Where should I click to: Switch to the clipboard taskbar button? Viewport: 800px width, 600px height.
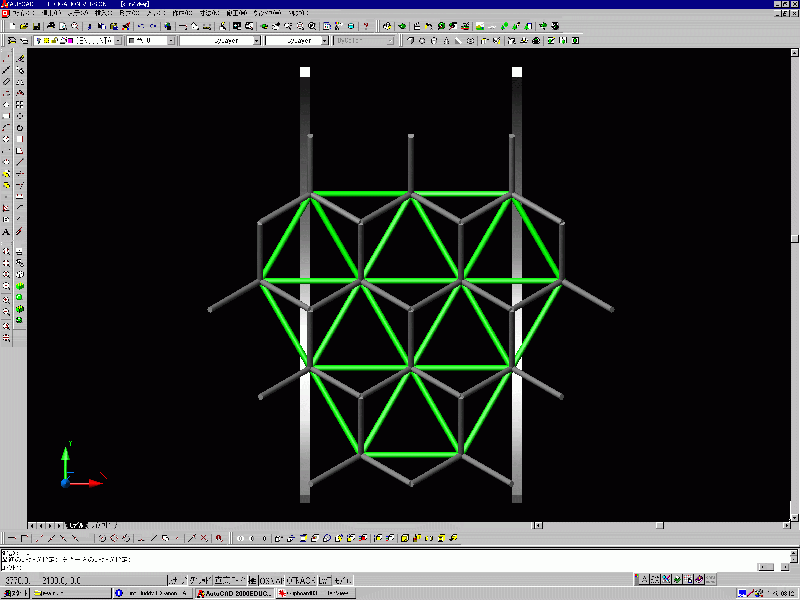pos(316,593)
